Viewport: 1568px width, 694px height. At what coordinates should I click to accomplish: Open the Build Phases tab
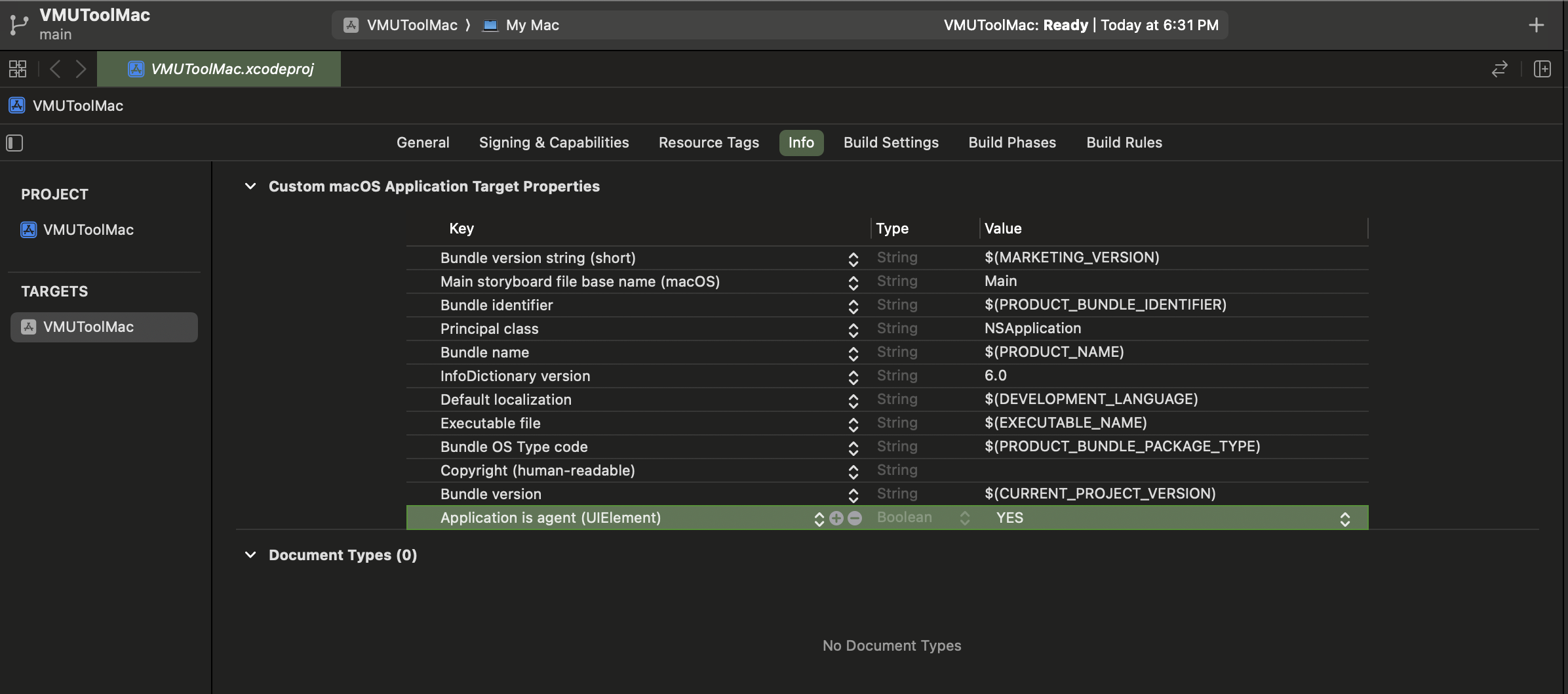1012,142
